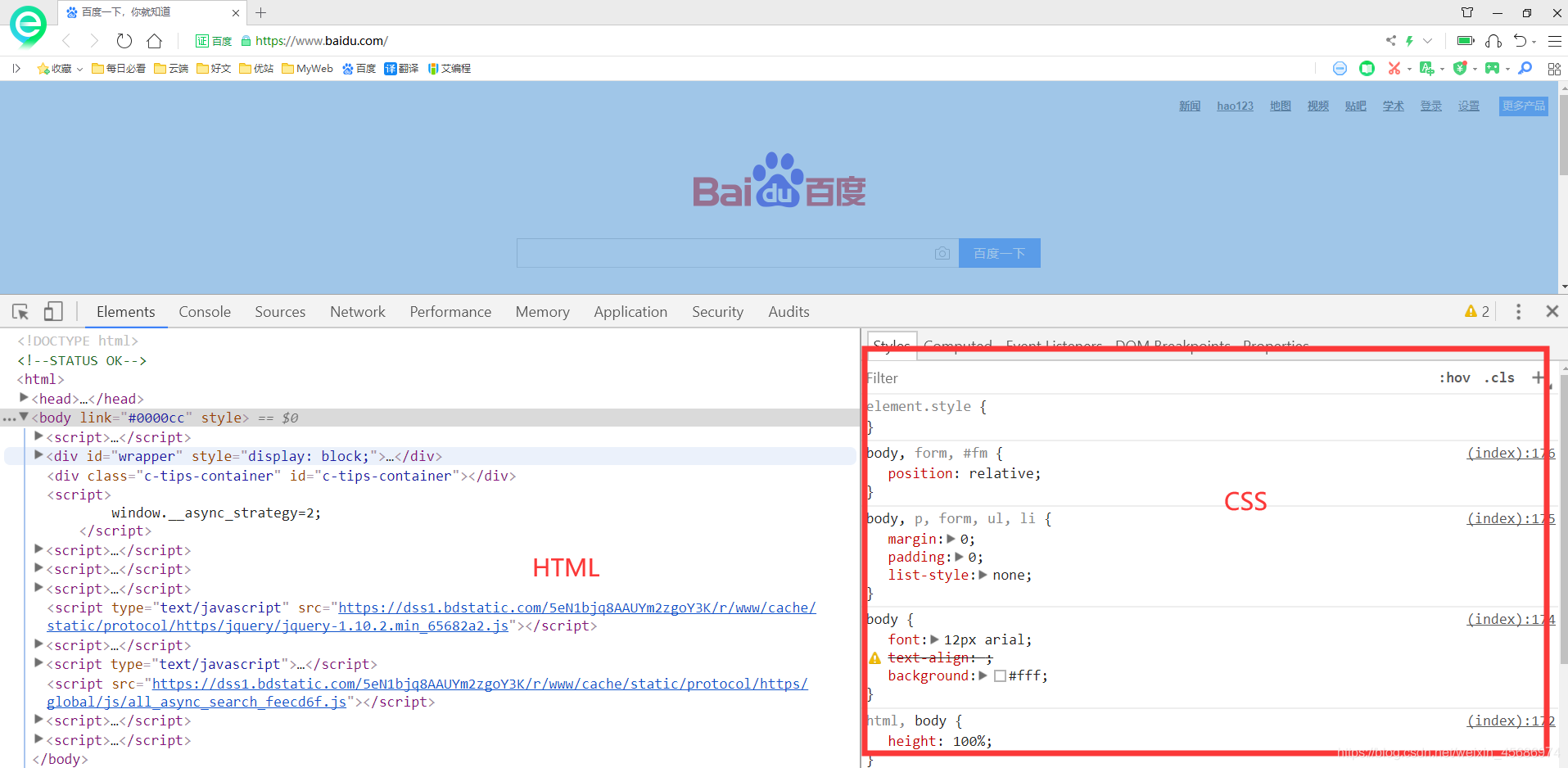
Task: Switch to the Sources tab
Action: tap(280, 312)
